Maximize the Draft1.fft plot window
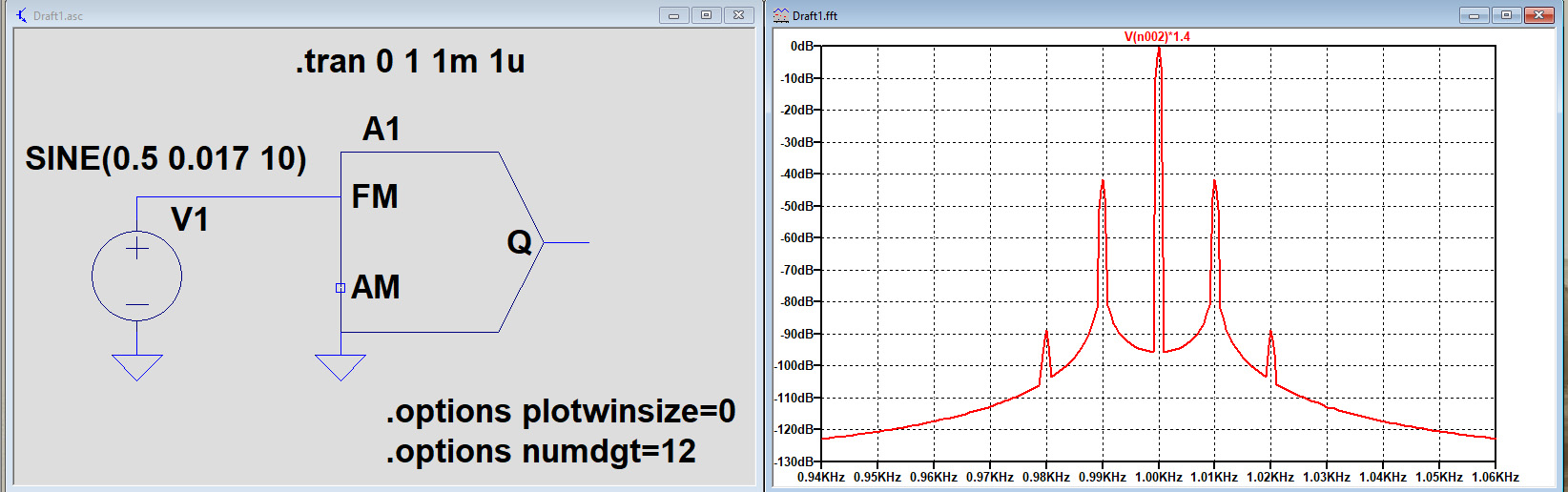This screenshot has width=1568, height=492. click(1507, 15)
